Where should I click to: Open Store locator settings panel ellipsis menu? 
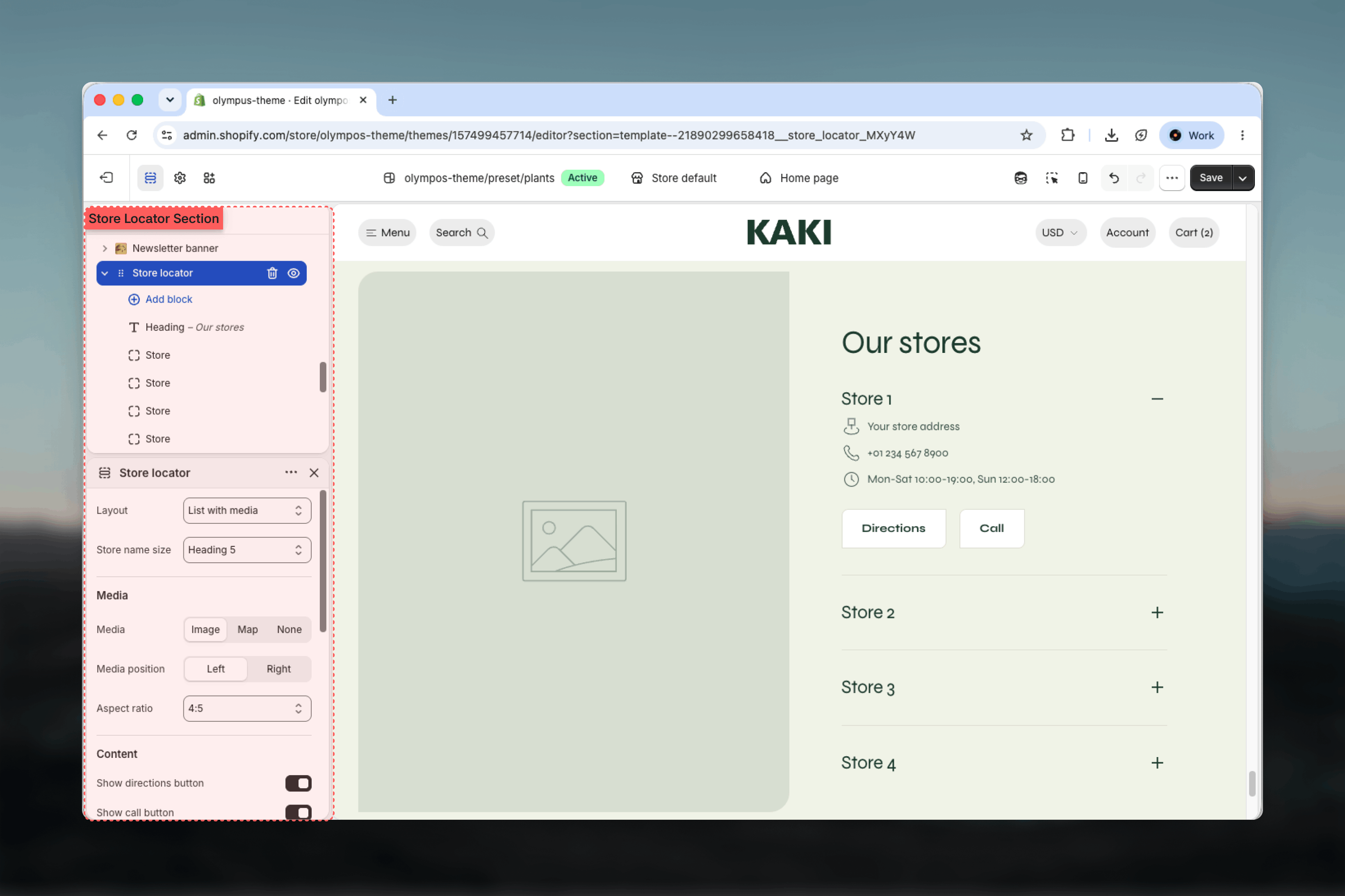pyautogui.click(x=291, y=472)
